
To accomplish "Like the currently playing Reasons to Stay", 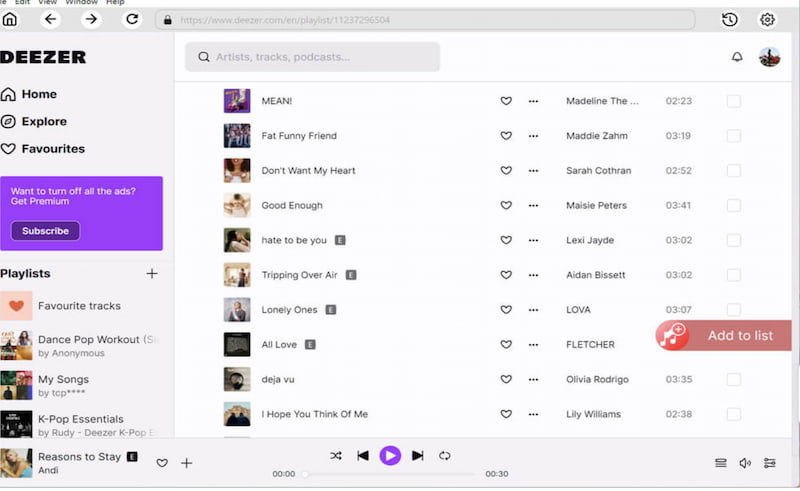I will pyautogui.click(x=162, y=463).
